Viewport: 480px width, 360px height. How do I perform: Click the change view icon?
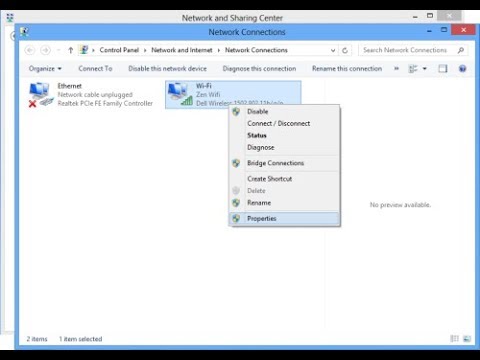coord(413,69)
